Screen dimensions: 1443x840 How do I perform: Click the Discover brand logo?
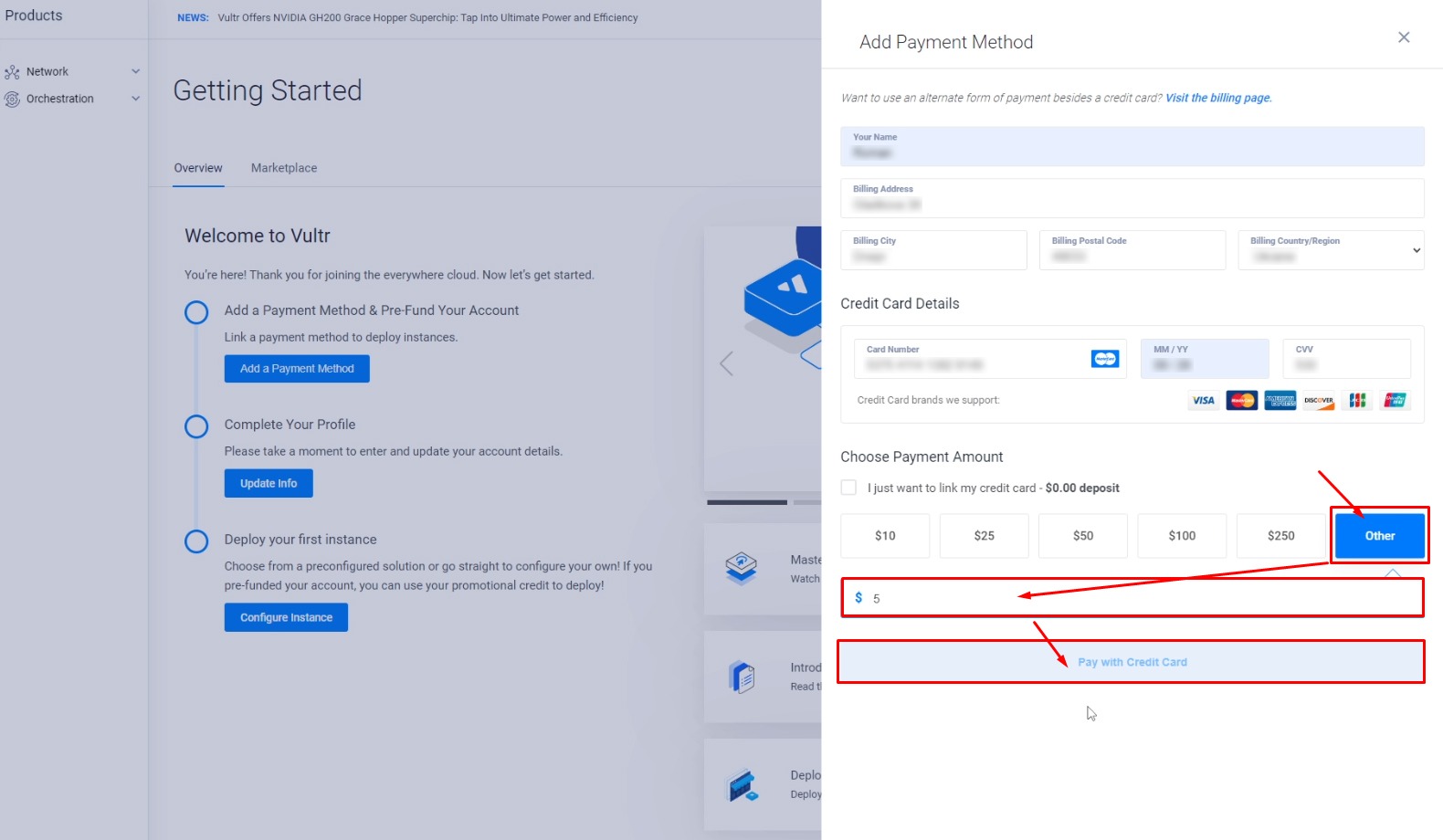(1319, 400)
